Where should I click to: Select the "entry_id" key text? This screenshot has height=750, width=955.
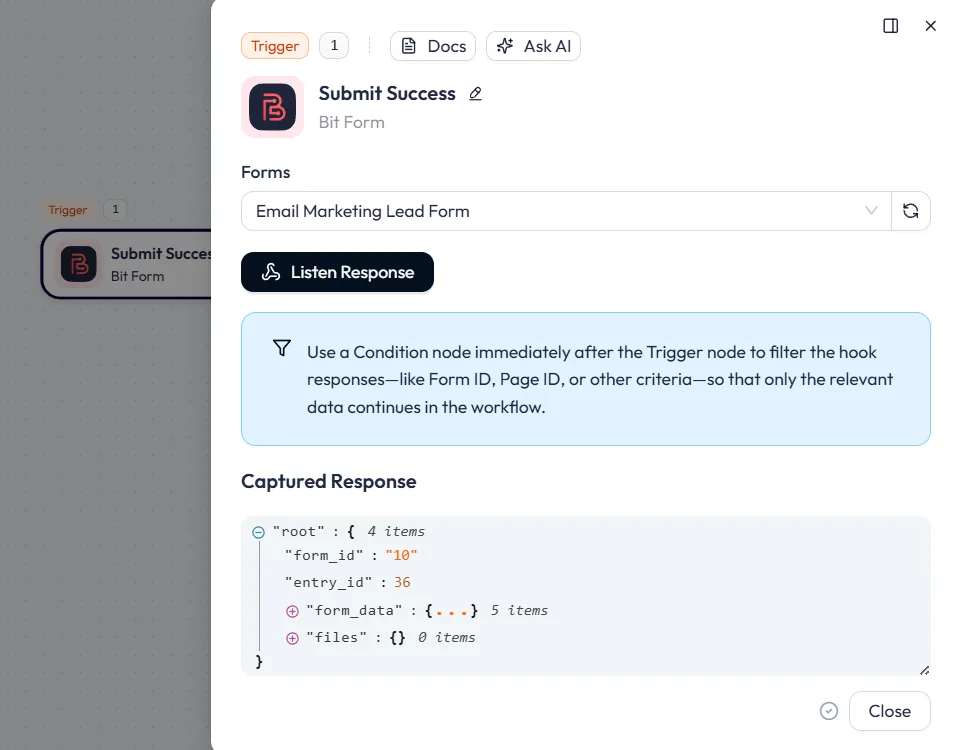[x=328, y=582]
